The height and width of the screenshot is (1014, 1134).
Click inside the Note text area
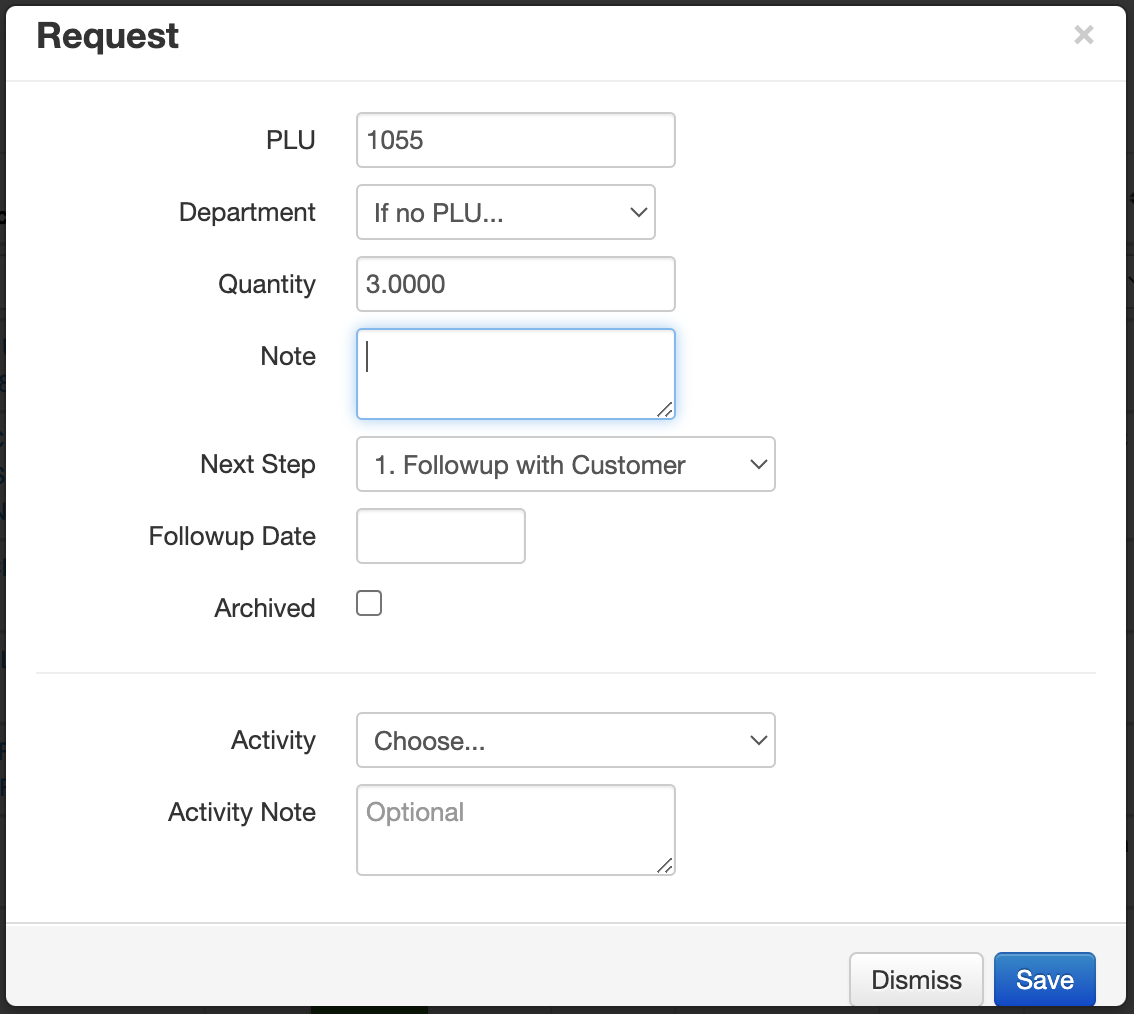pyautogui.click(x=515, y=373)
